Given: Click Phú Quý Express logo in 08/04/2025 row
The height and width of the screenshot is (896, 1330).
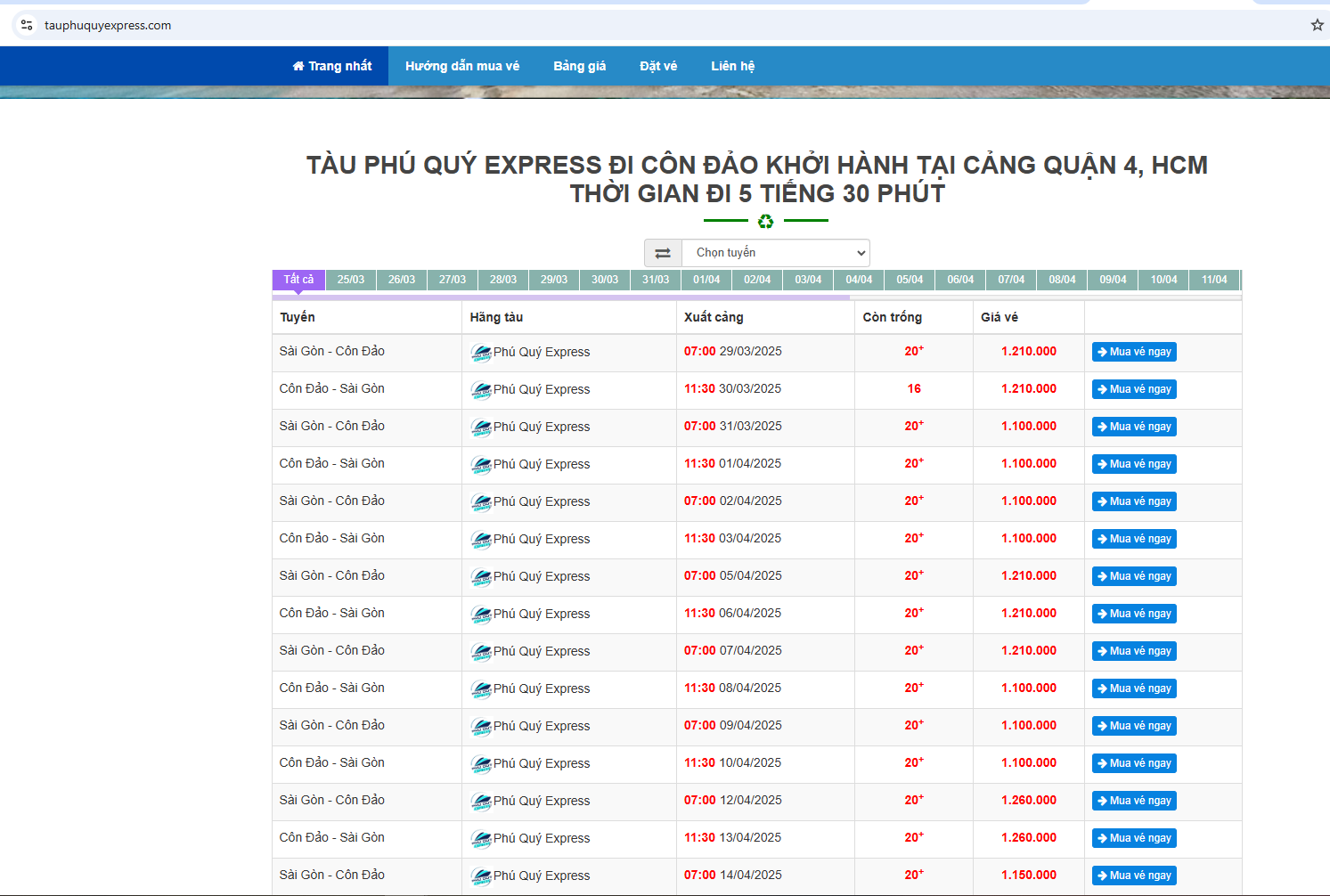Looking at the screenshot, I should (x=481, y=689).
